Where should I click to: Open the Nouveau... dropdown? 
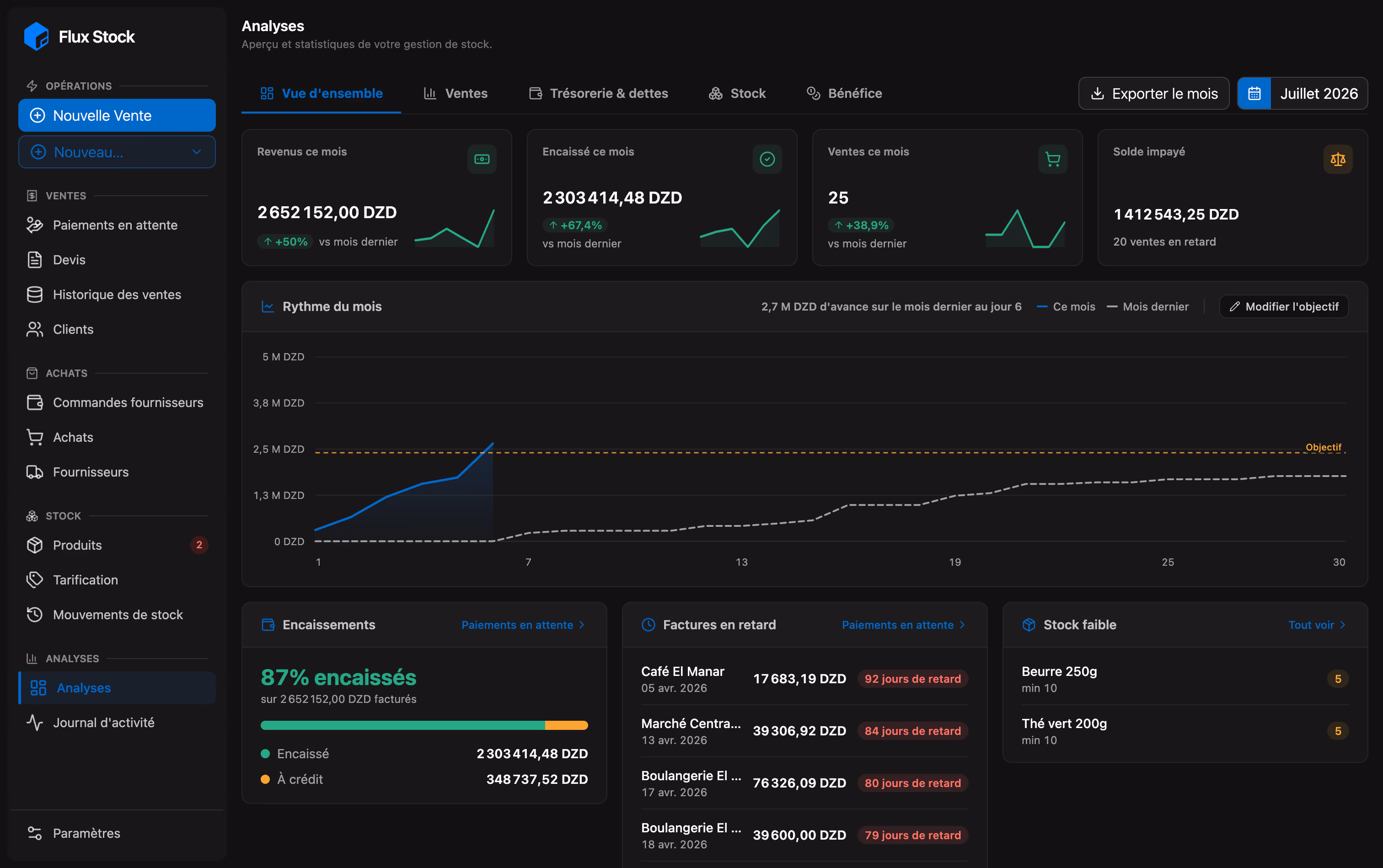pyautogui.click(x=117, y=152)
